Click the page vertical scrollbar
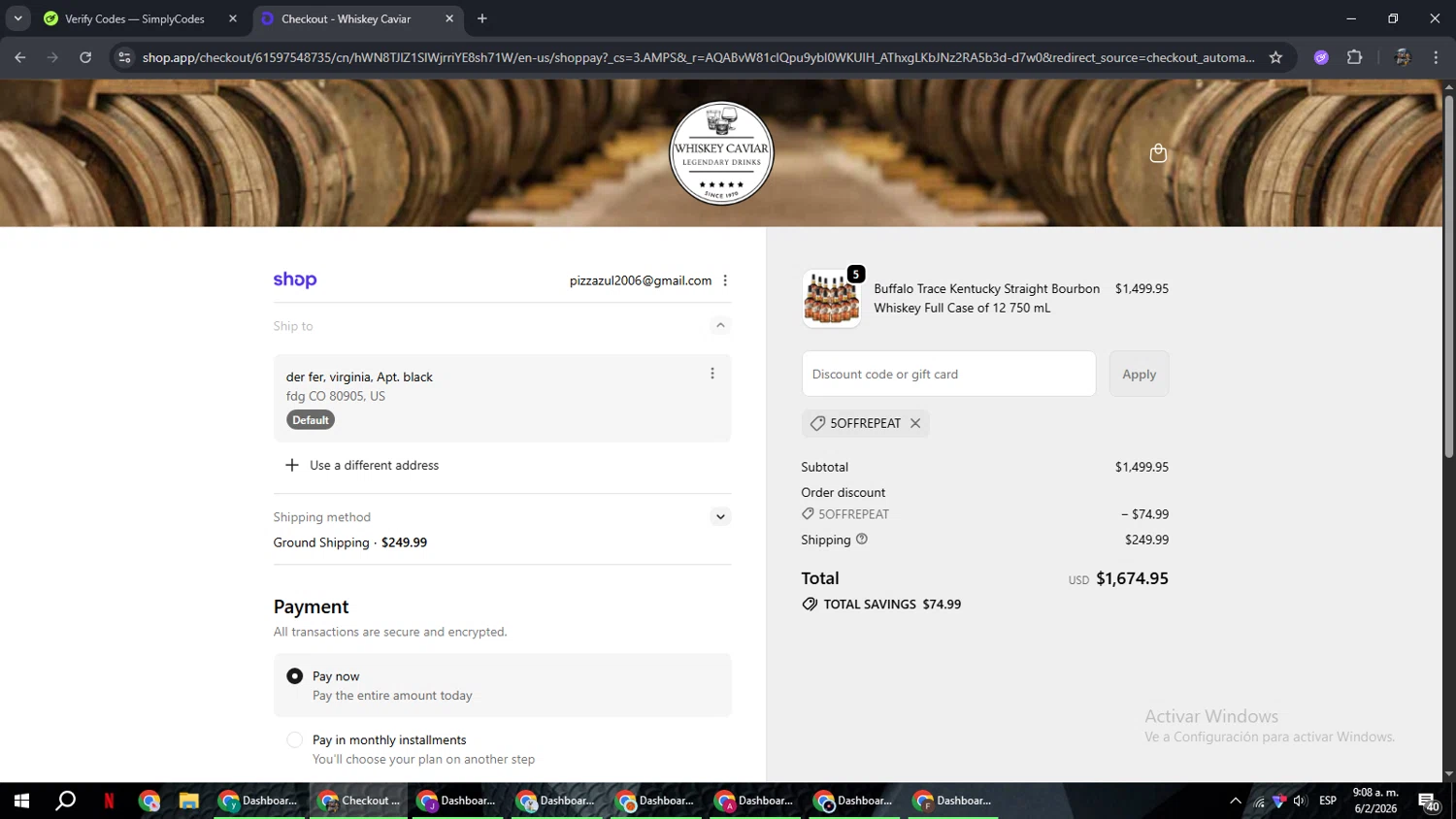The image size is (1456, 819). [x=1449, y=277]
